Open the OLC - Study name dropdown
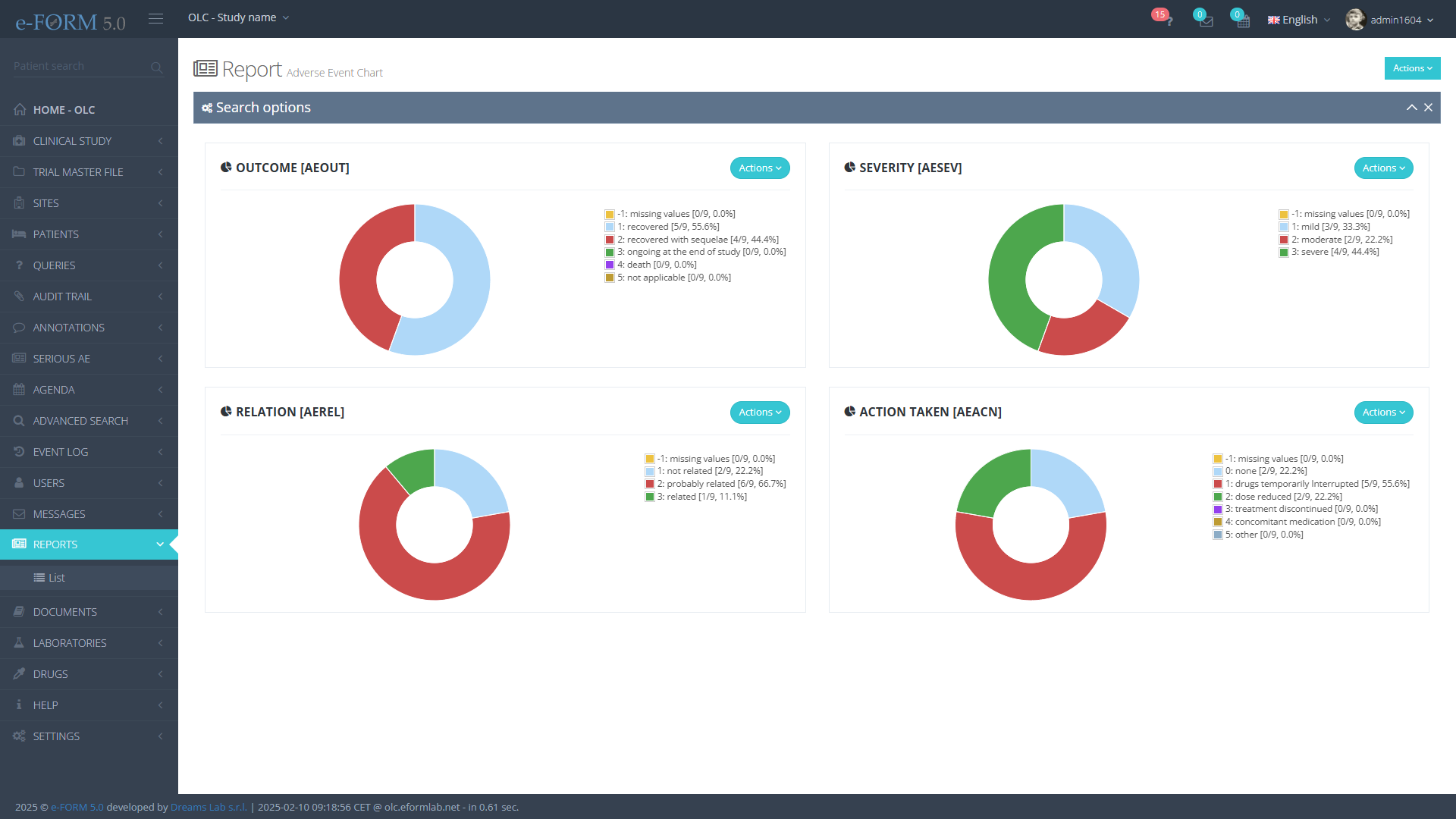 238,17
